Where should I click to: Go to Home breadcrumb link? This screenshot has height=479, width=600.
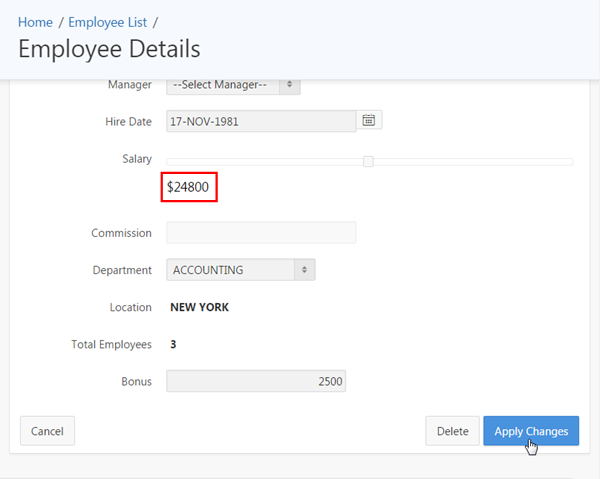coord(35,21)
